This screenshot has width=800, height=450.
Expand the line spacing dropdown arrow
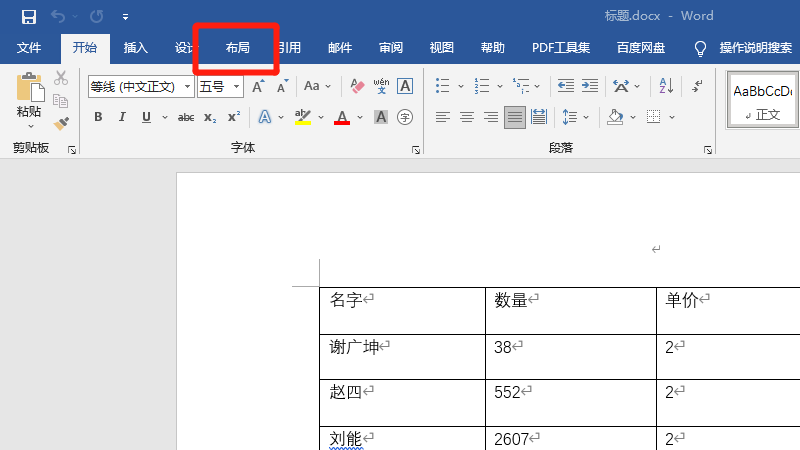587,118
